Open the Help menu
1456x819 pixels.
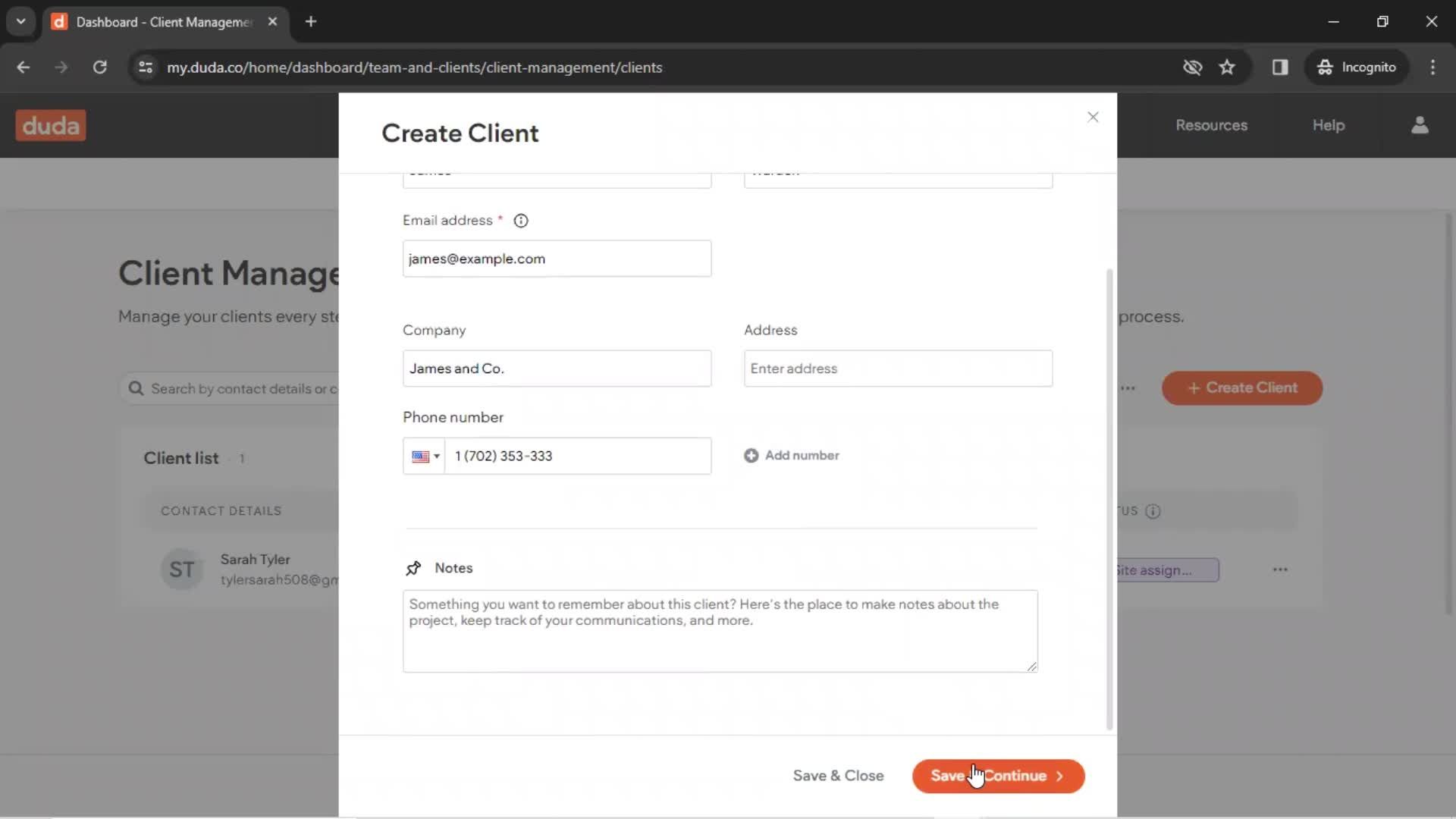(1329, 125)
